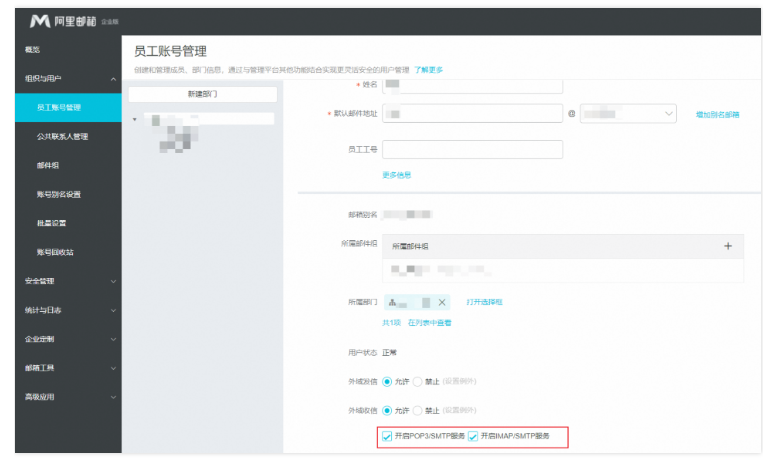772x469 pixels.
Task: Expand the 高级应用 sidebar section
Action: 113,397
